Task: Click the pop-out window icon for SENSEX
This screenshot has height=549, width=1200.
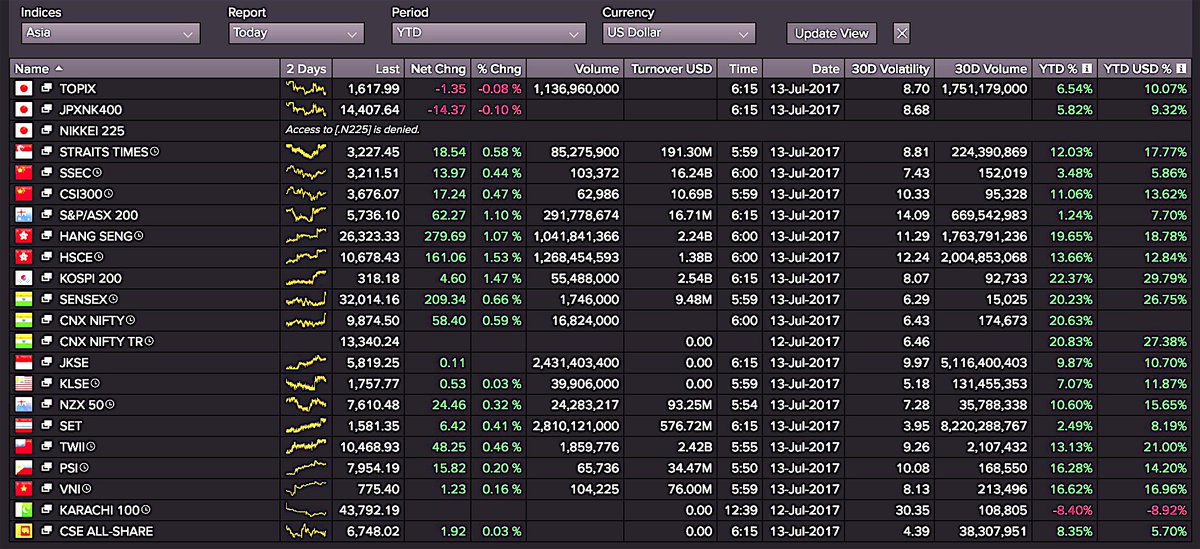Action: pyautogui.click(x=46, y=299)
